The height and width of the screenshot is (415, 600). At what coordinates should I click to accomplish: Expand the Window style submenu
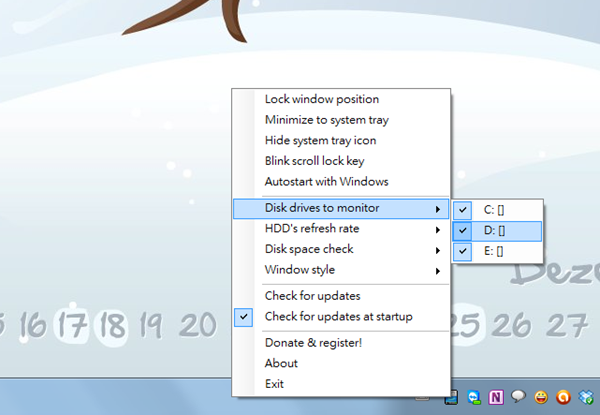coord(341,270)
